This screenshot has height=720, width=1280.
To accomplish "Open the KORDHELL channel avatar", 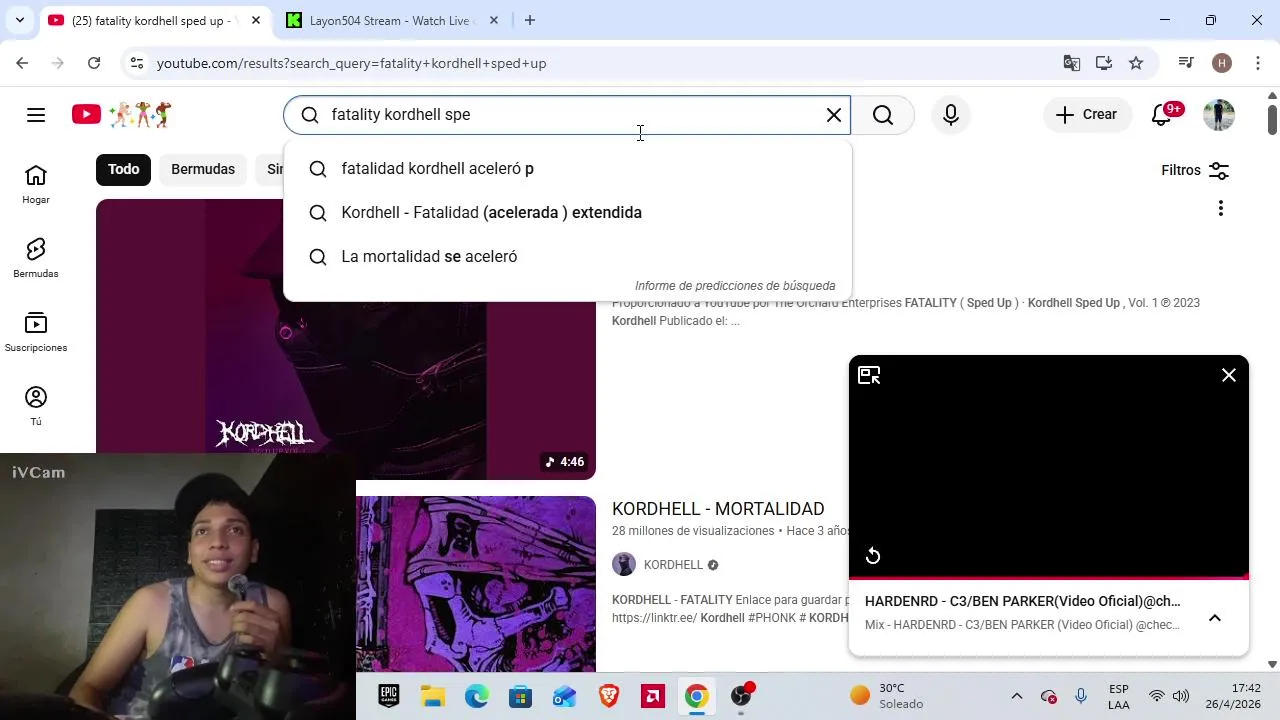I will coord(624,564).
